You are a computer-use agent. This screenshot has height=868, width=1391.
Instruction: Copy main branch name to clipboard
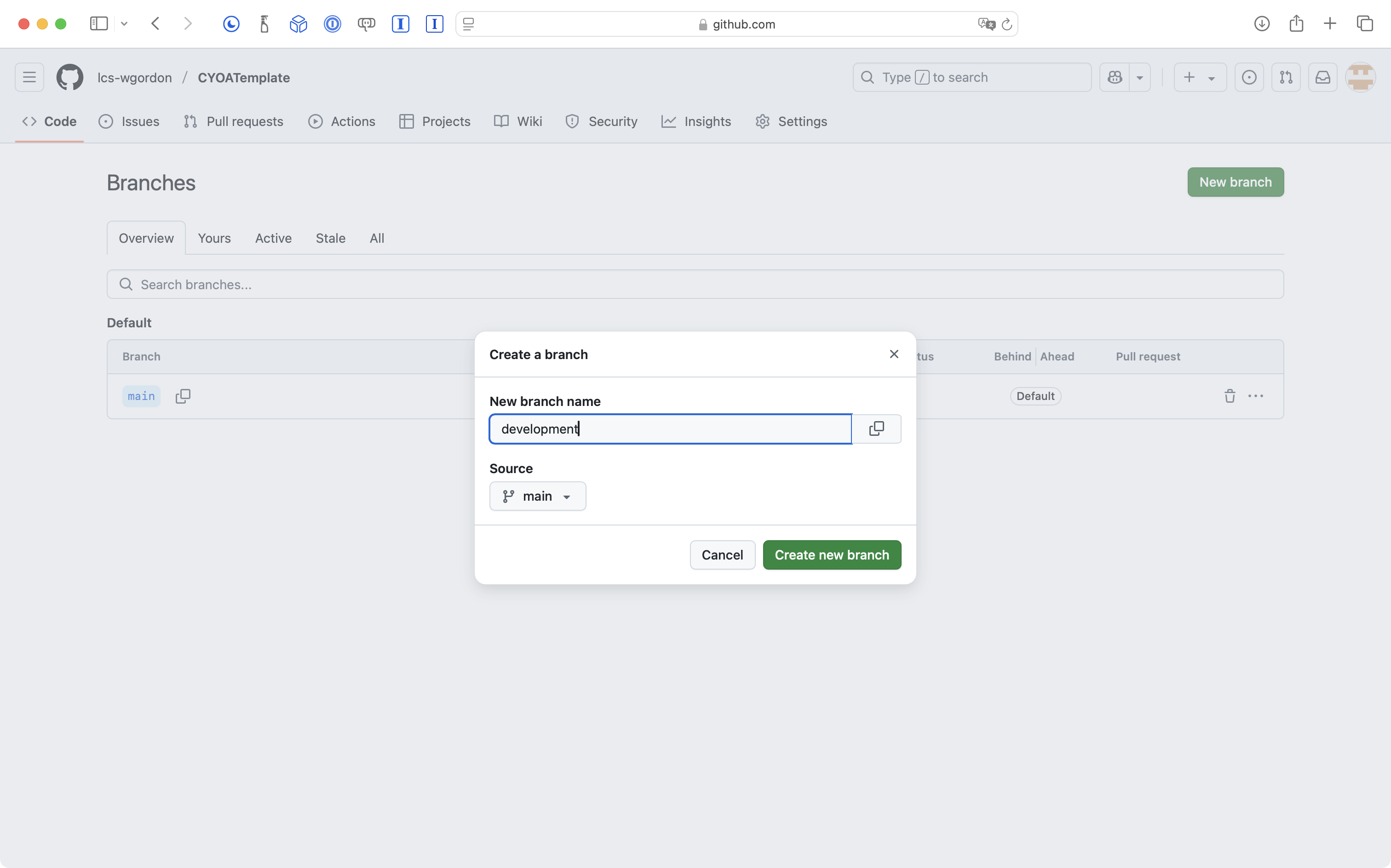point(183,396)
